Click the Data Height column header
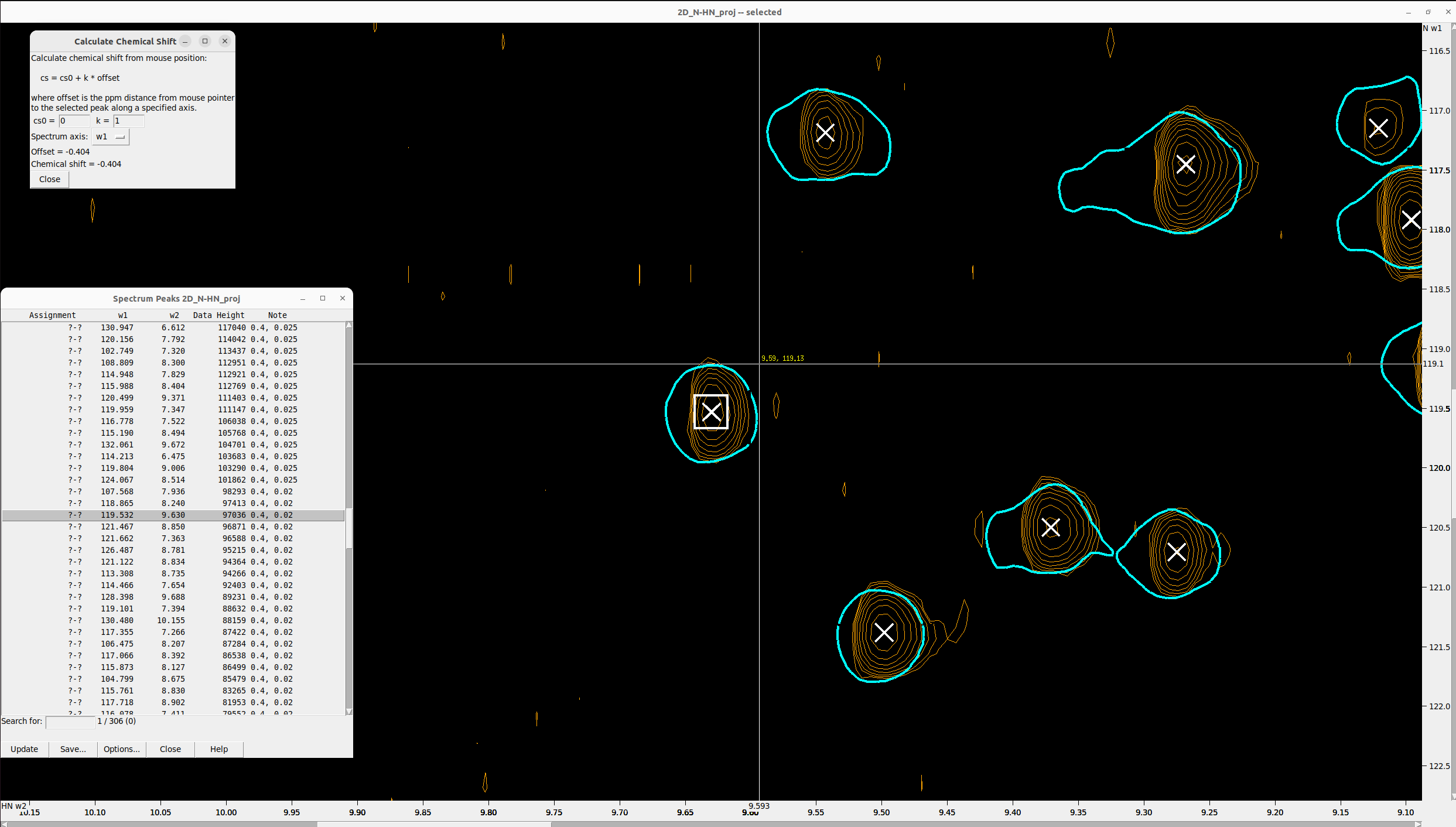This screenshot has width=1456, height=827. coord(218,315)
